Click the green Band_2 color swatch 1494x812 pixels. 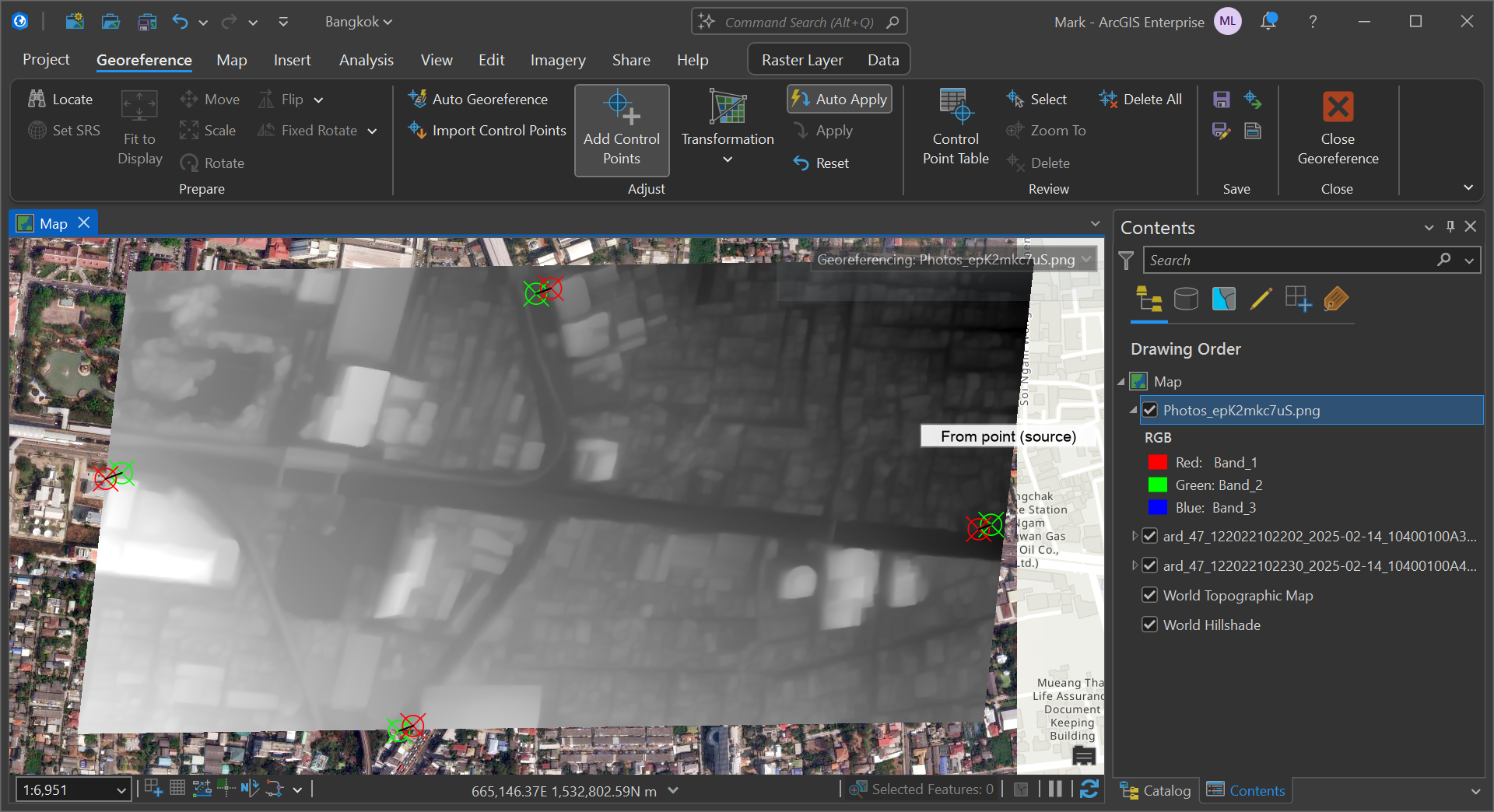tap(1158, 485)
